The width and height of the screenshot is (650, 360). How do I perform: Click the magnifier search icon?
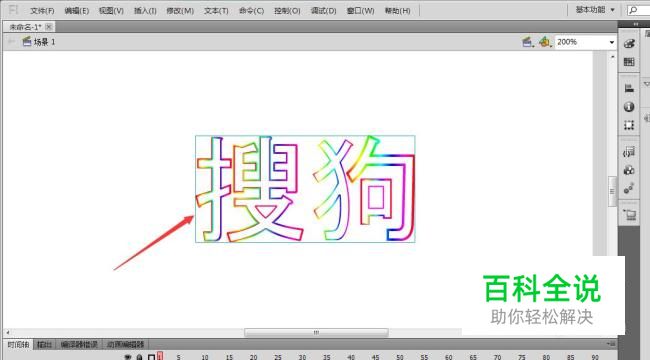tap(633, 10)
